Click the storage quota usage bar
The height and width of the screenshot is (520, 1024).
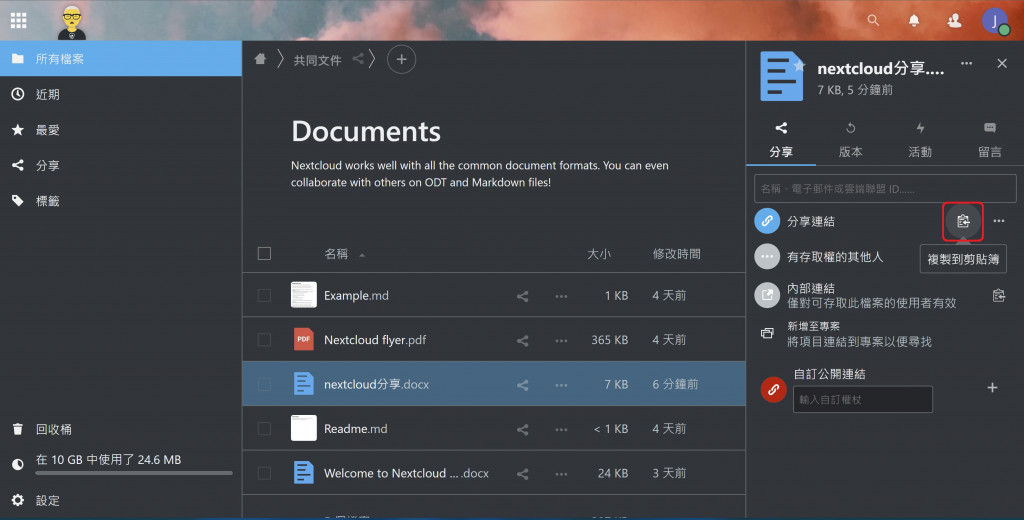pyautogui.click(x=134, y=473)
